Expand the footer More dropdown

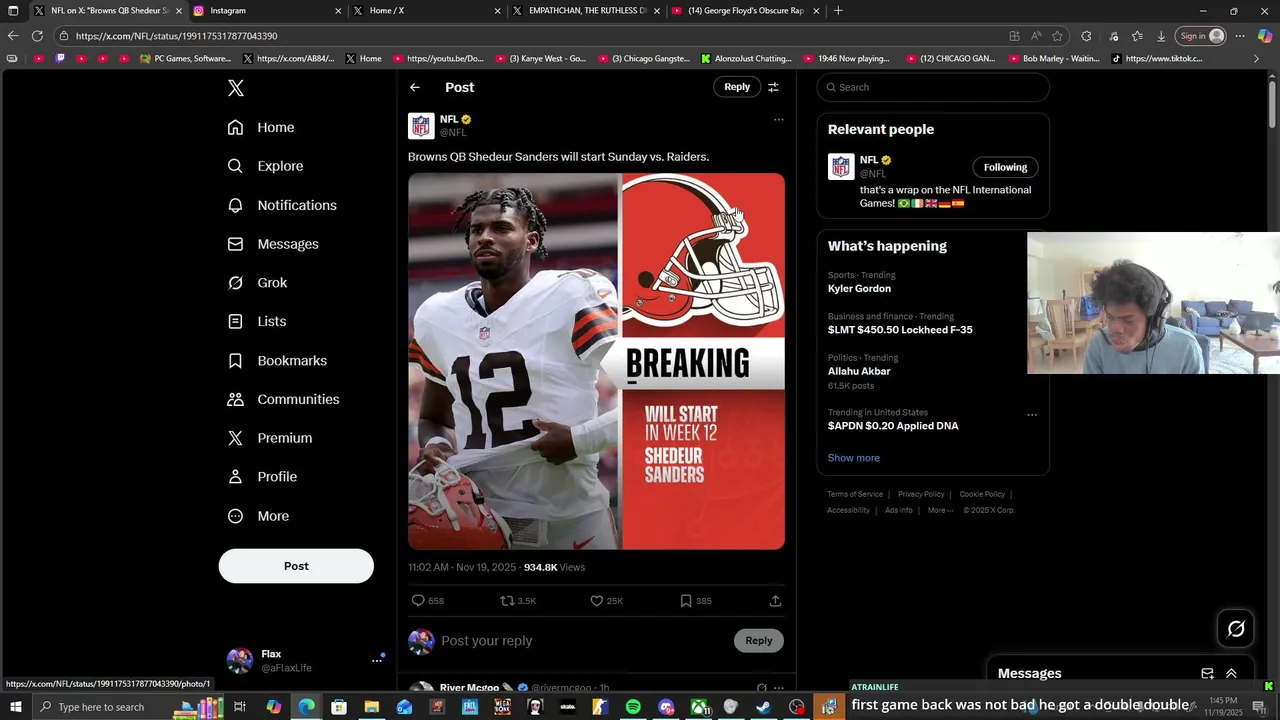(939, 510)
